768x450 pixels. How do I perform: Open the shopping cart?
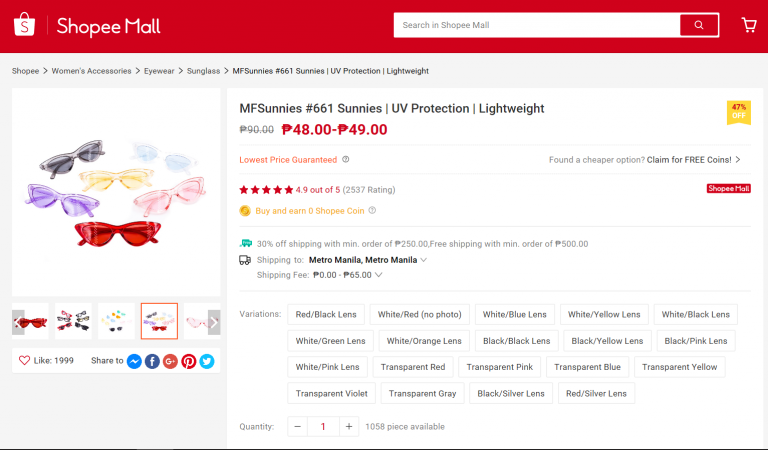pos(749,25)
